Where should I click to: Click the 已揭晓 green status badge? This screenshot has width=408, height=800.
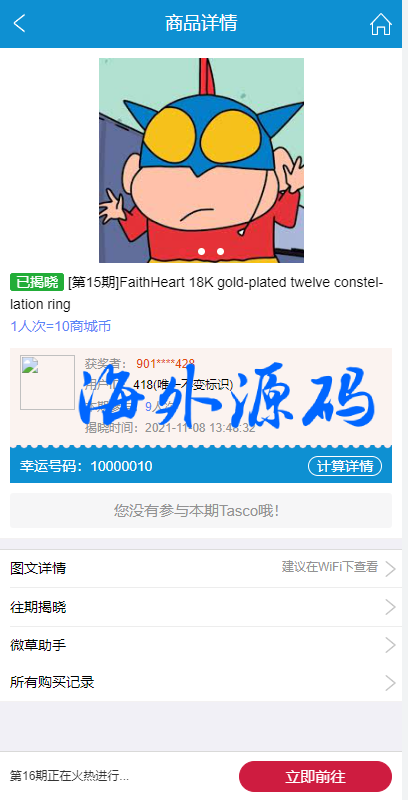tap(37, 282)
